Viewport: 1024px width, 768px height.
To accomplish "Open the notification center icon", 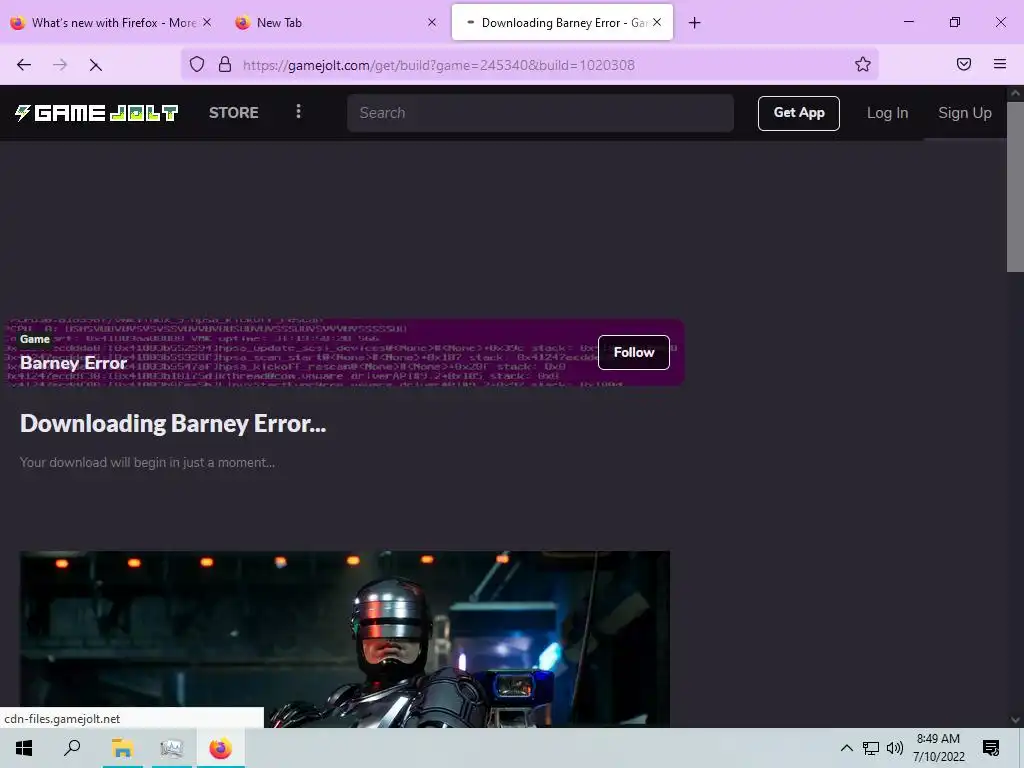I will point(991,748).
